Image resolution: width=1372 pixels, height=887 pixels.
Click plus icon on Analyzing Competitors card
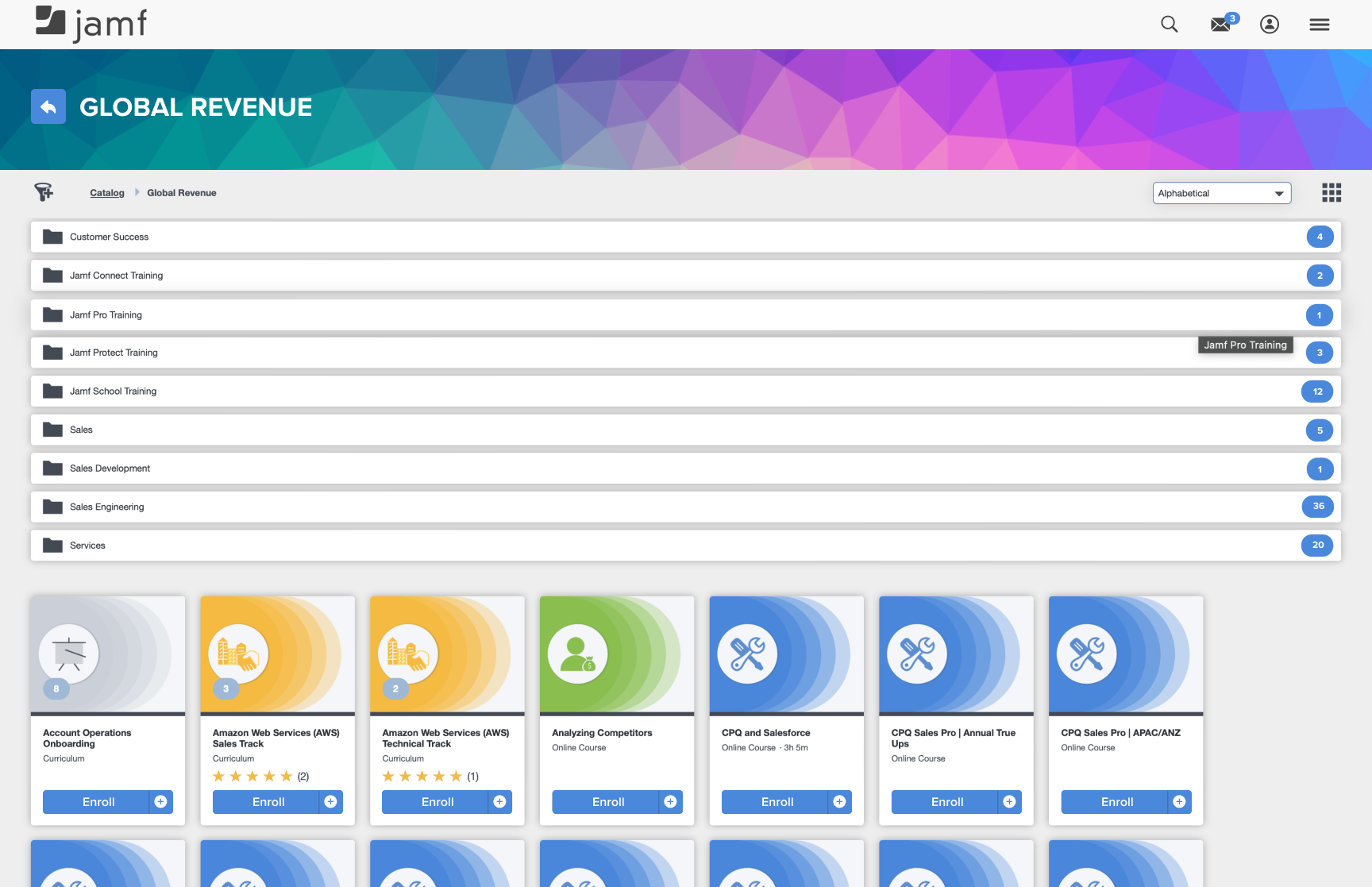point(671,802)
